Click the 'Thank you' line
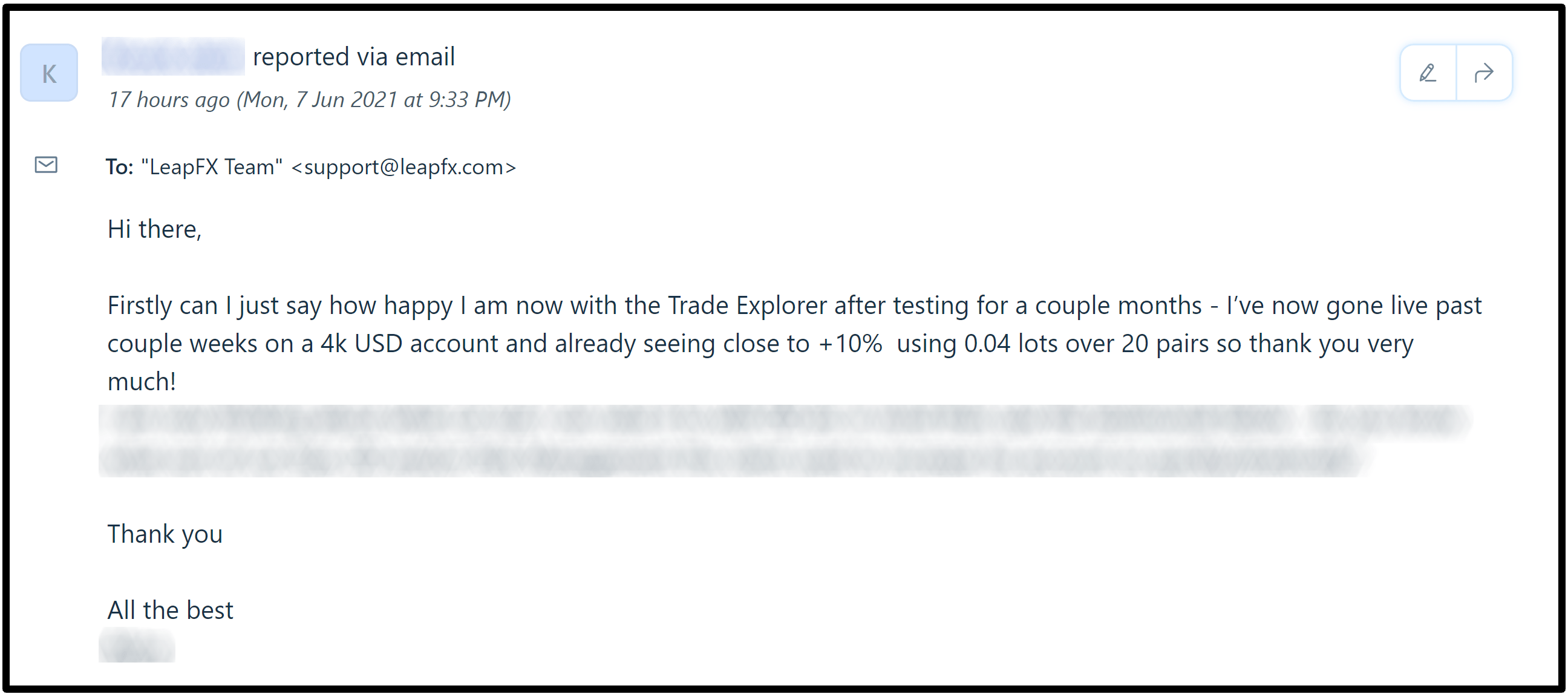 click(165, 534)
